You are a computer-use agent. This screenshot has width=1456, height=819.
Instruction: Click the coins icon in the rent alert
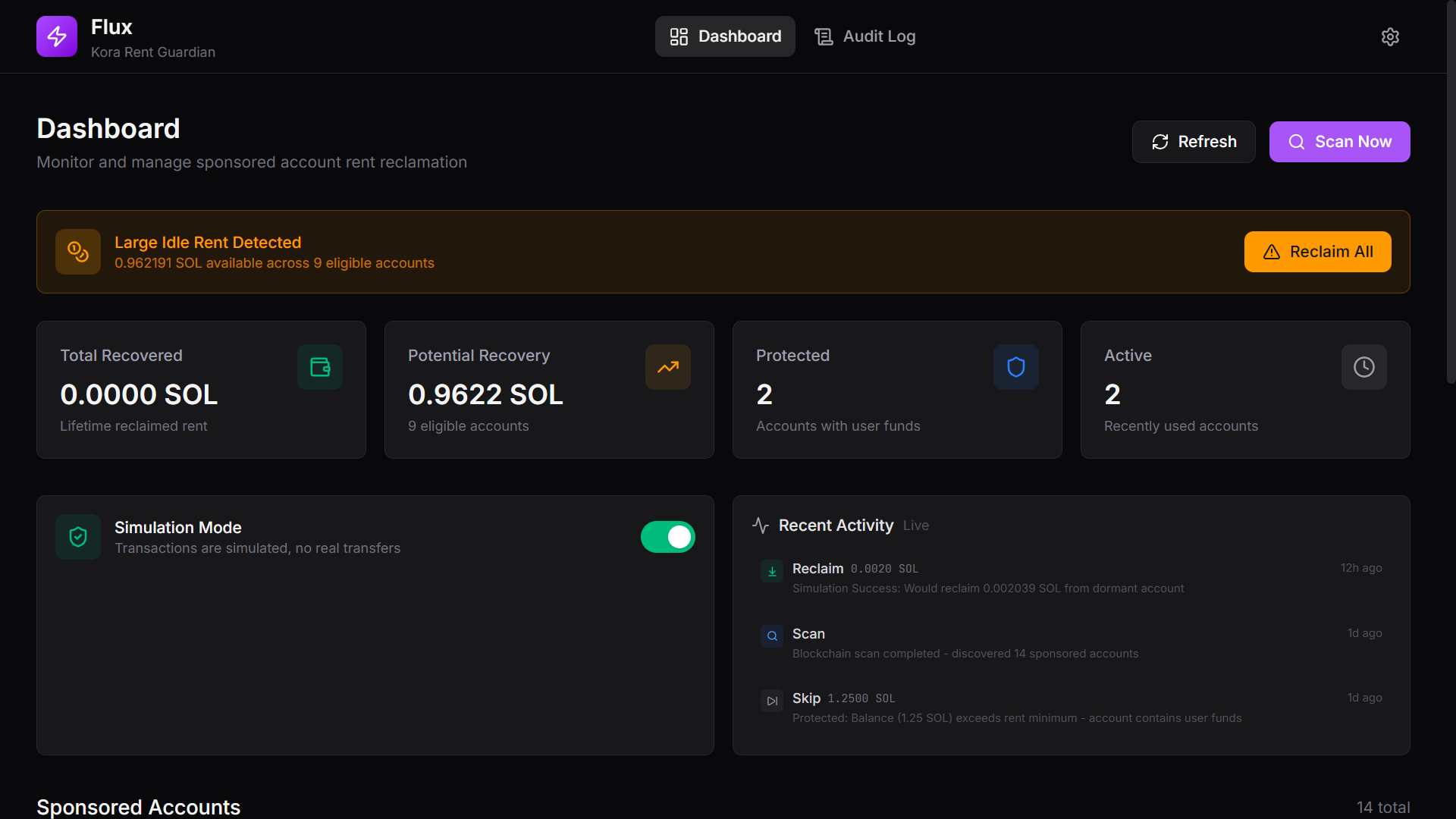pyautogui.click(x=78, y=252)
